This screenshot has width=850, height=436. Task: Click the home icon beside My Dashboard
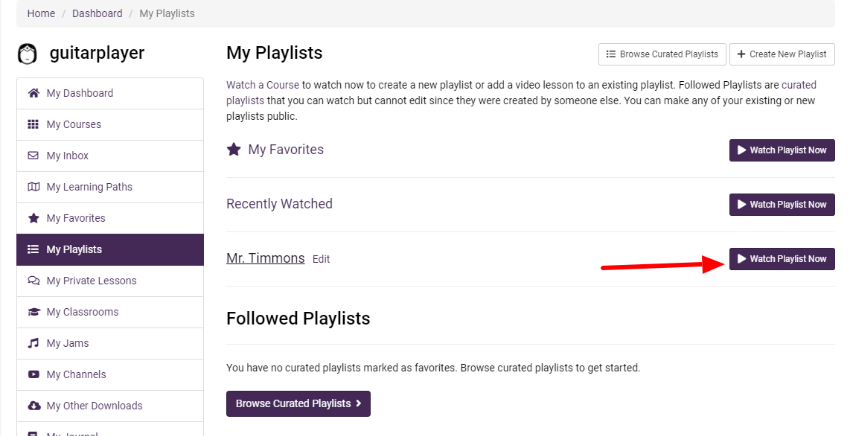33,93
